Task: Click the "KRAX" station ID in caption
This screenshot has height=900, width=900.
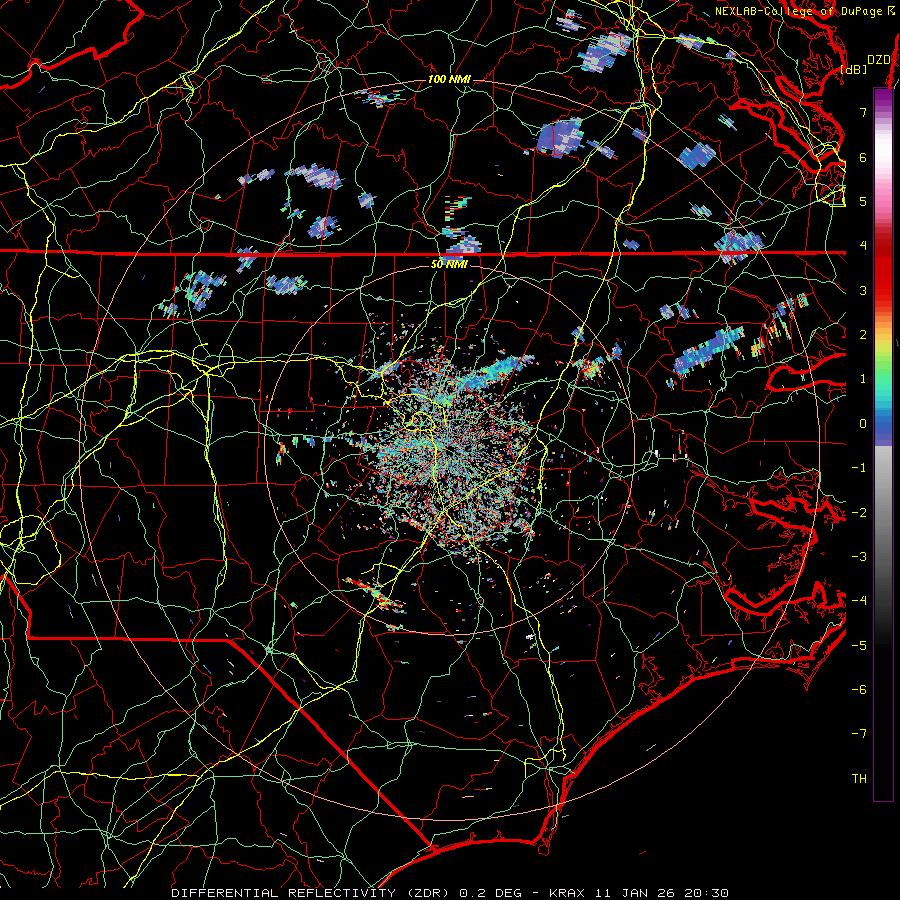Action: [x=567, y=893]
